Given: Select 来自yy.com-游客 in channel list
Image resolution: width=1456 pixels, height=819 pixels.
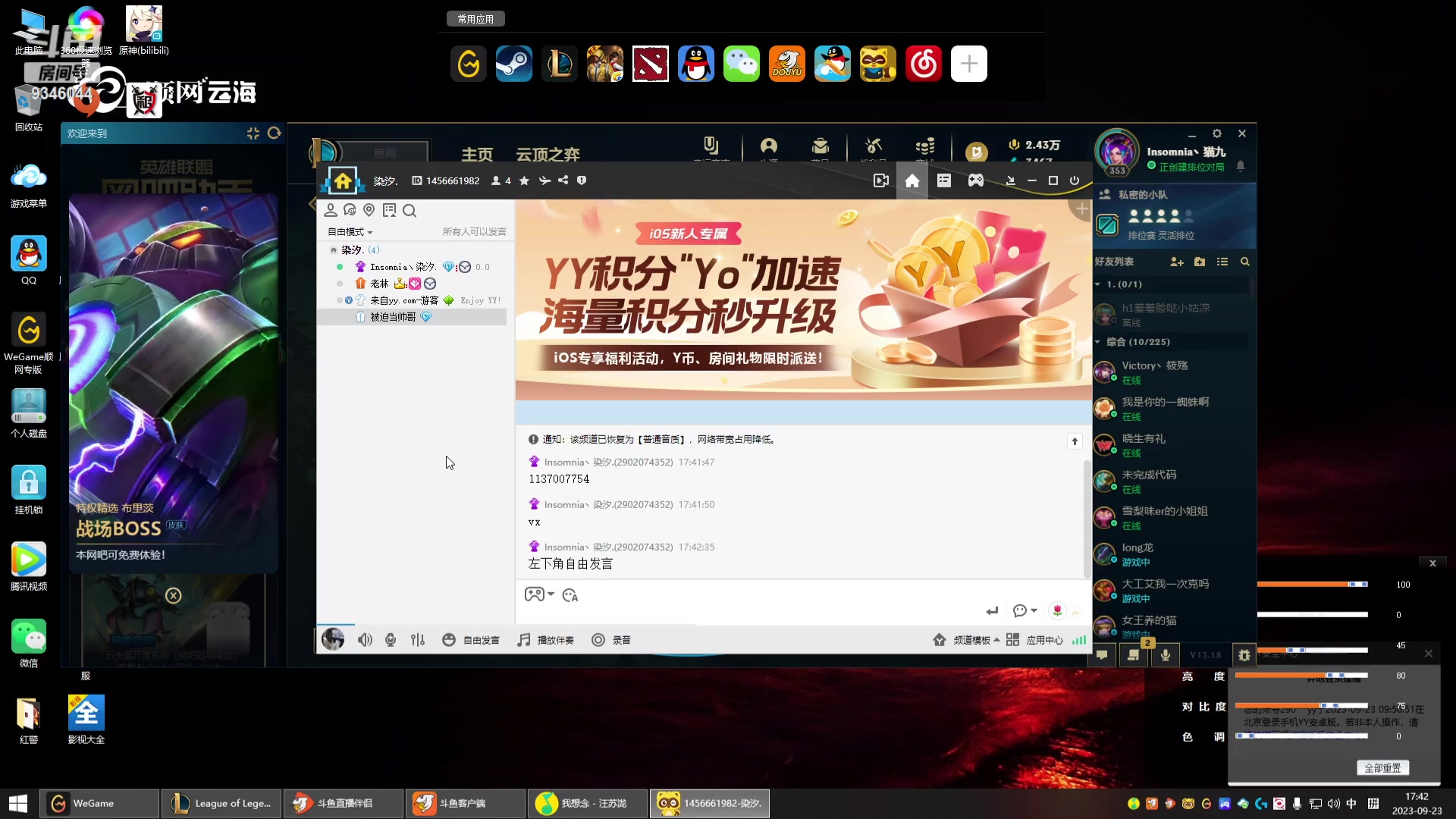Looking at the screenshot, I should (x=404, y=300).
